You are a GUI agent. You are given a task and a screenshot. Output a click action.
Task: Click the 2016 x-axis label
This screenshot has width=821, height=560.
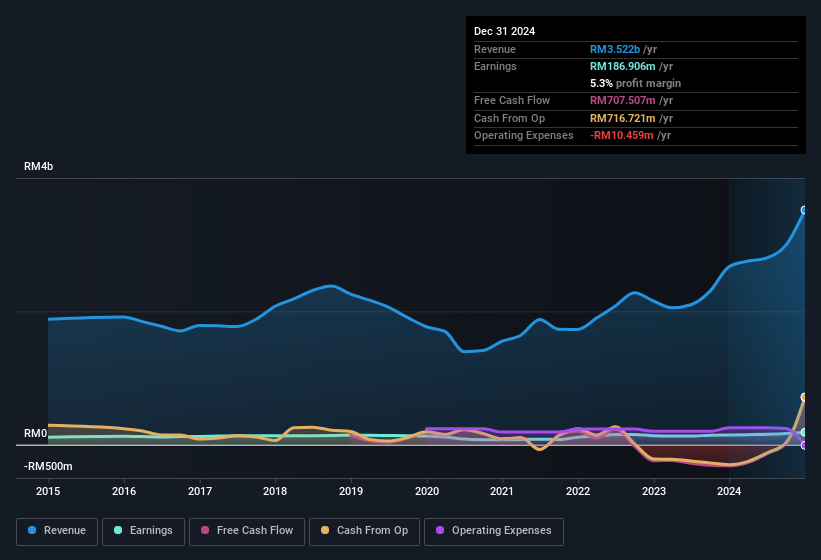pyautogui.click(x=124, y=491)
